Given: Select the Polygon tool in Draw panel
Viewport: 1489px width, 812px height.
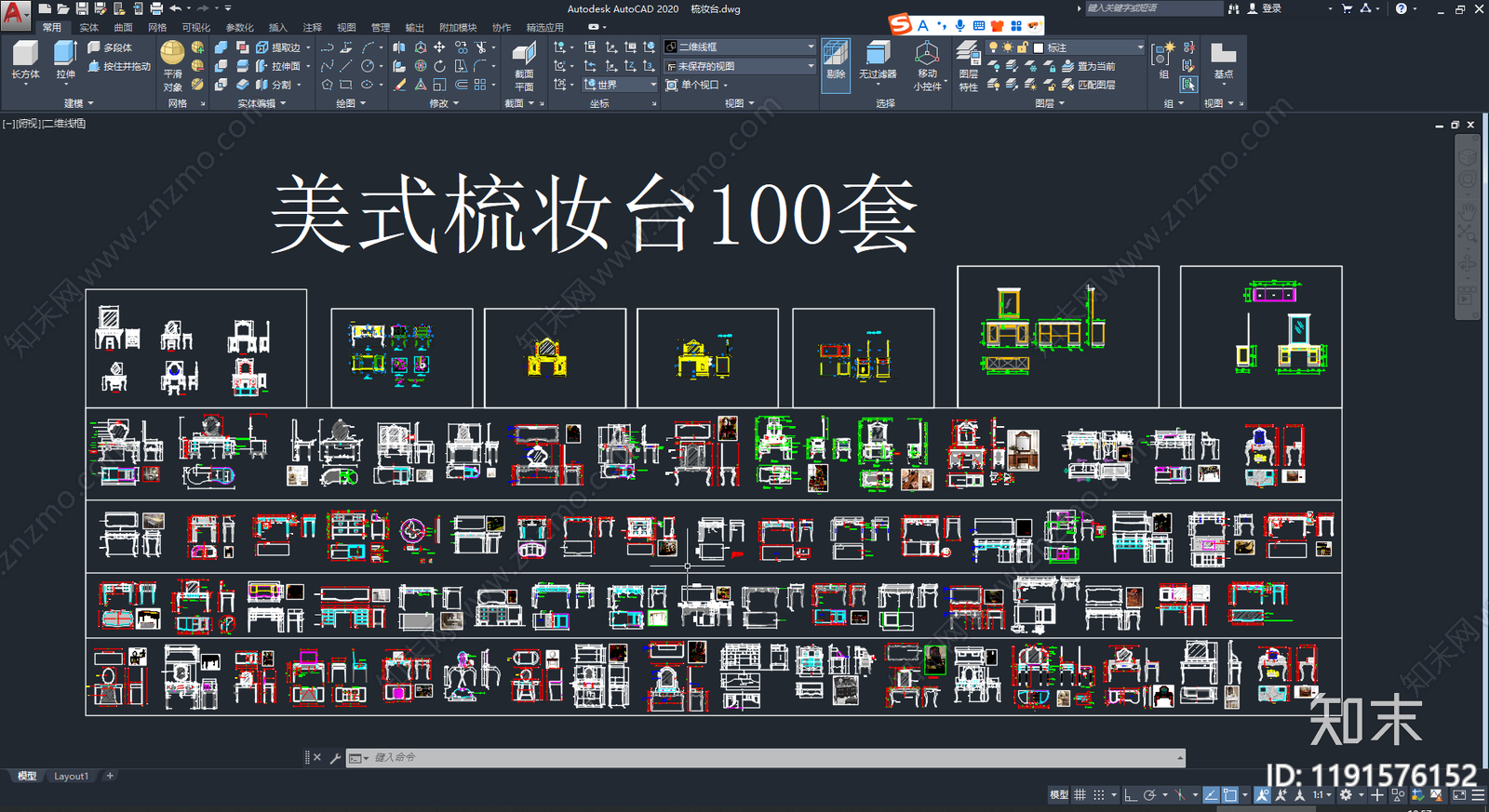Looking at the screenshot, I should coord(328,85).
